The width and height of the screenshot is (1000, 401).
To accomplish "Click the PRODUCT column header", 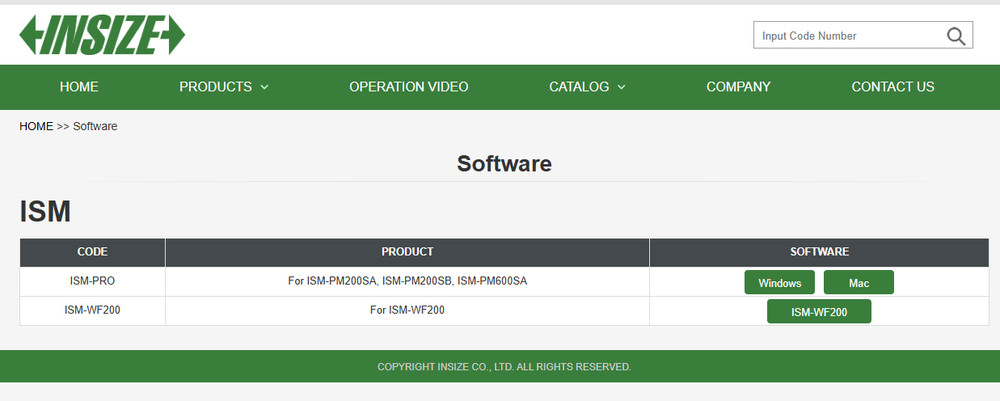I will (x=407, y=252).
